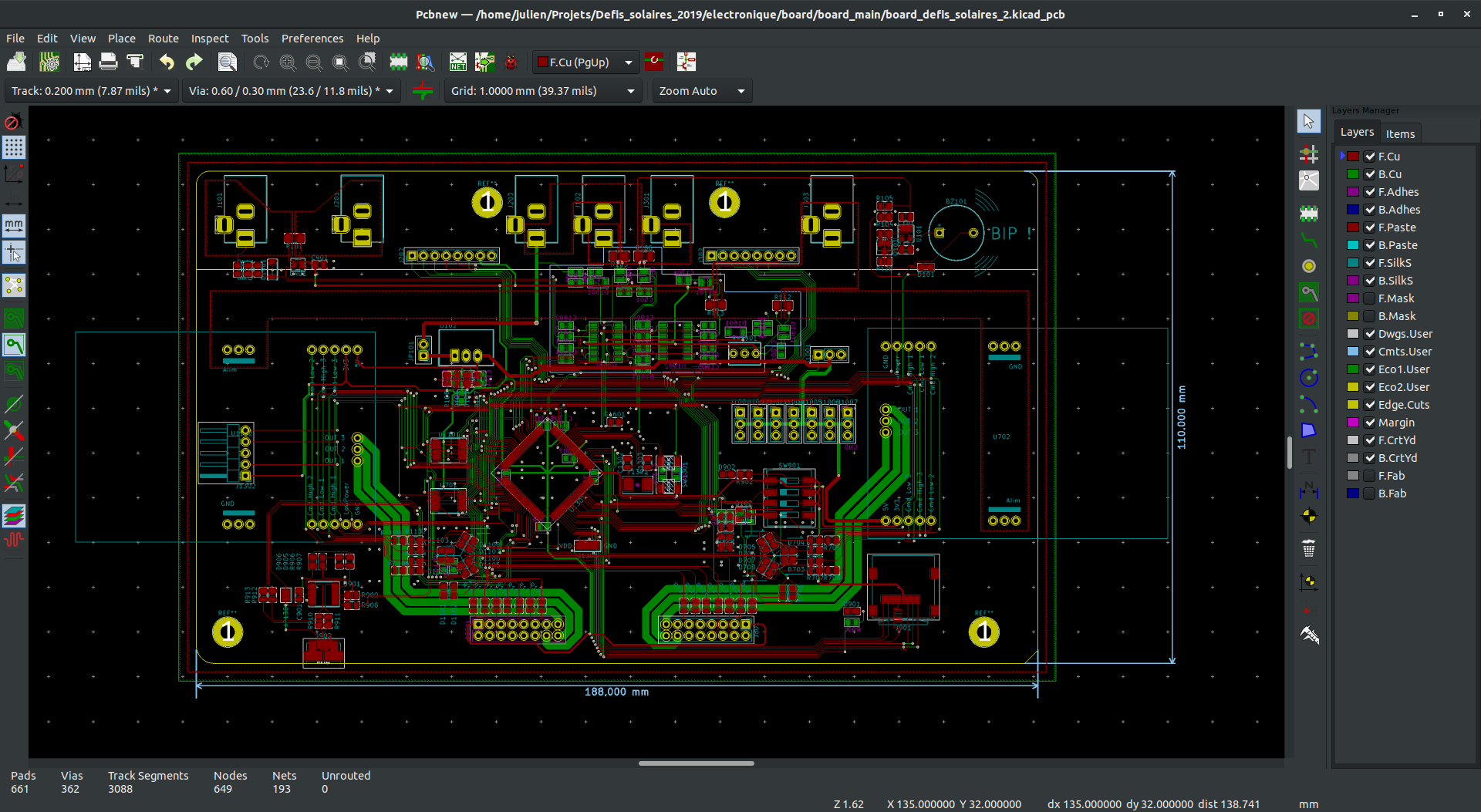Open the Inspect menu
The height and width of the screenshot is (812, 1481).
point(210,39)
